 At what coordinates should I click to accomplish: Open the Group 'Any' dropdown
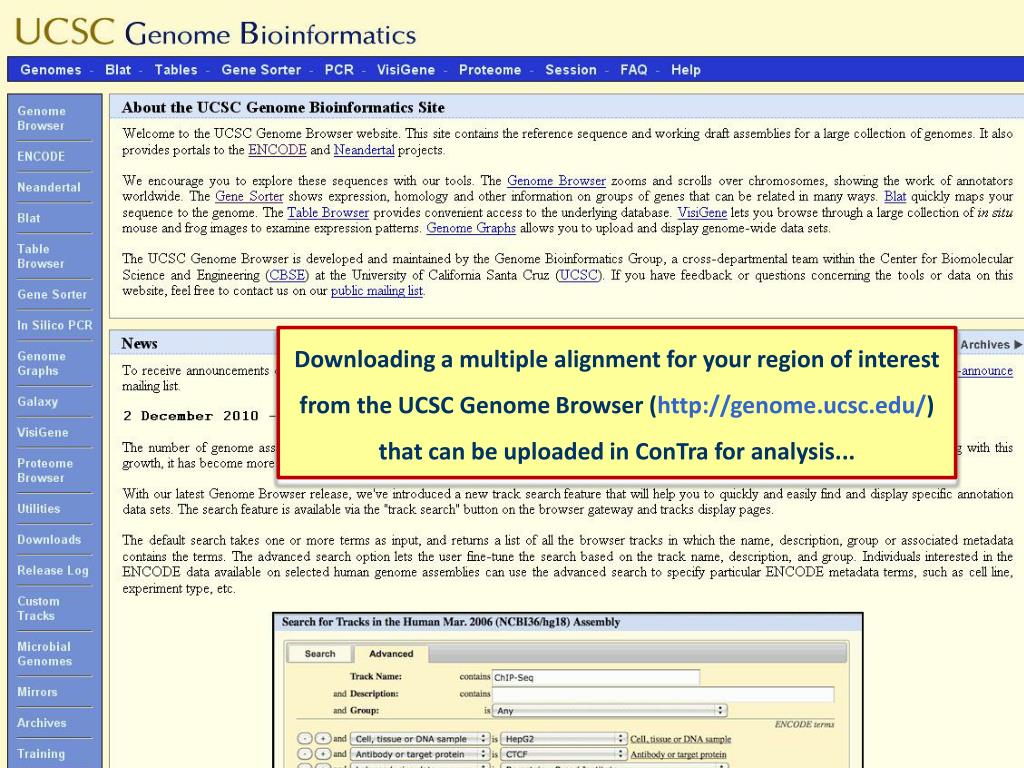(610, 710)
